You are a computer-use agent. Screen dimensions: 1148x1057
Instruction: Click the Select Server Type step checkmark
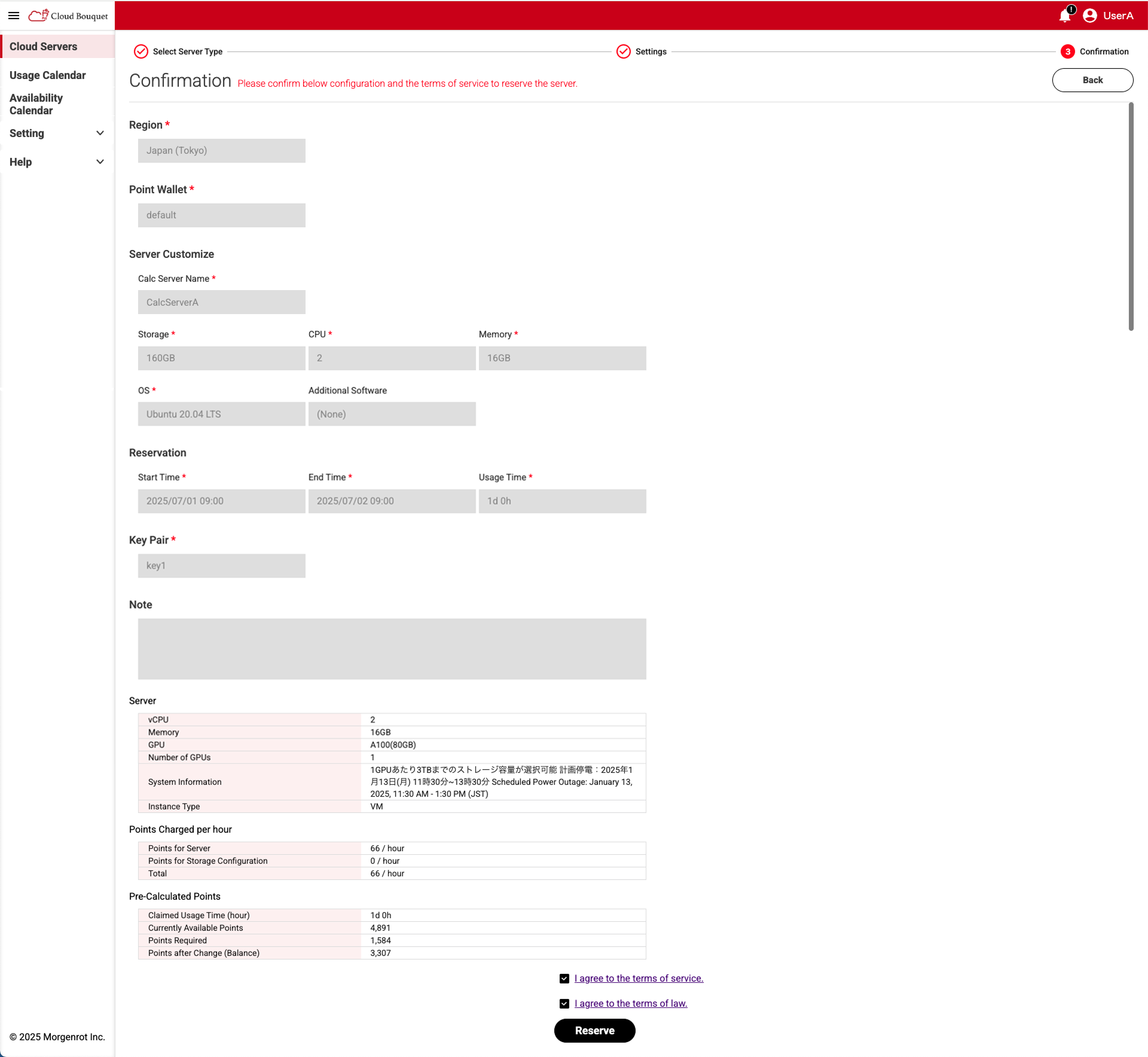pyautogui.click(x=141, y=51)
